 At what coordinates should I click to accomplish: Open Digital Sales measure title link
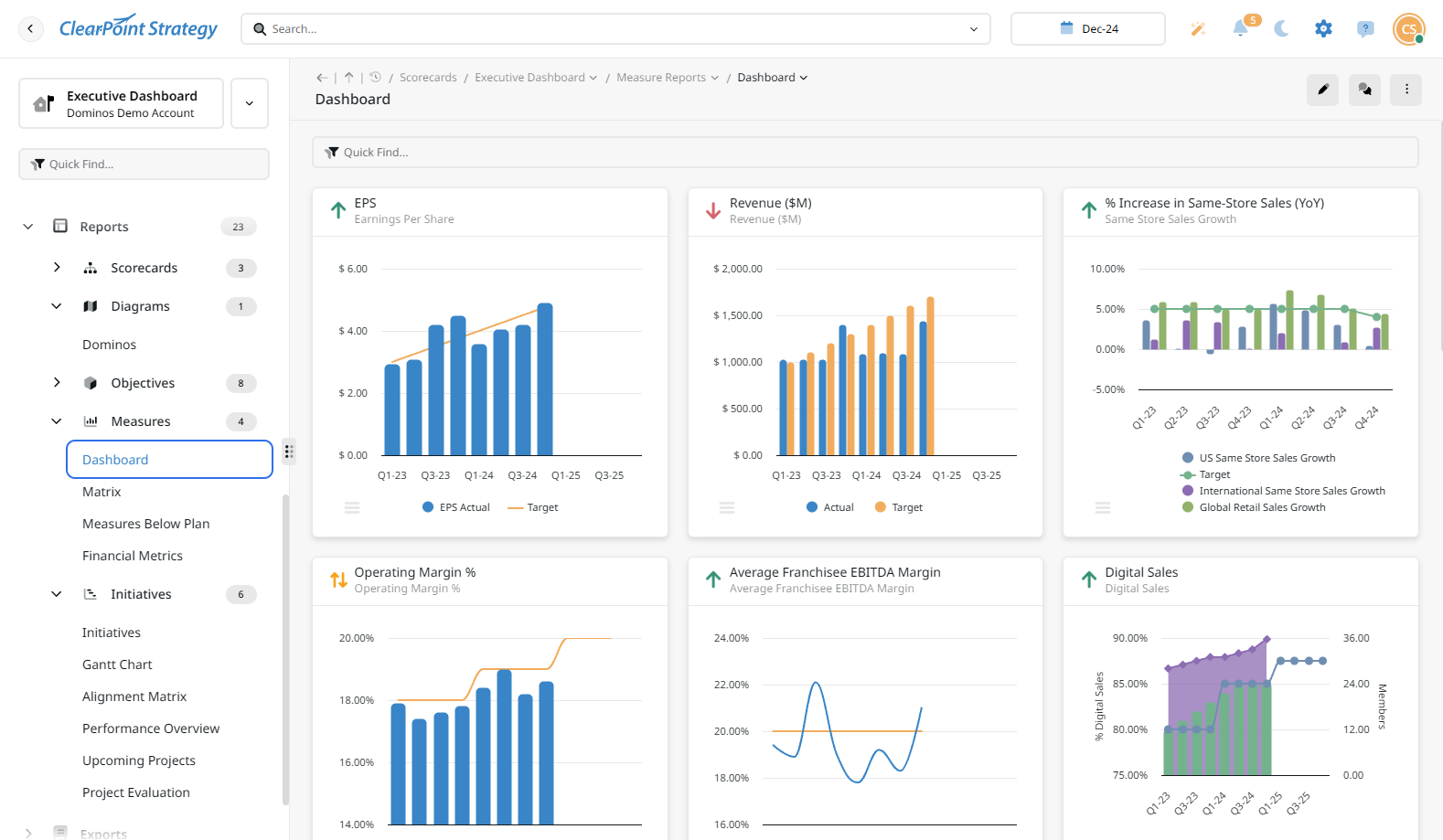pos(1141,572)
